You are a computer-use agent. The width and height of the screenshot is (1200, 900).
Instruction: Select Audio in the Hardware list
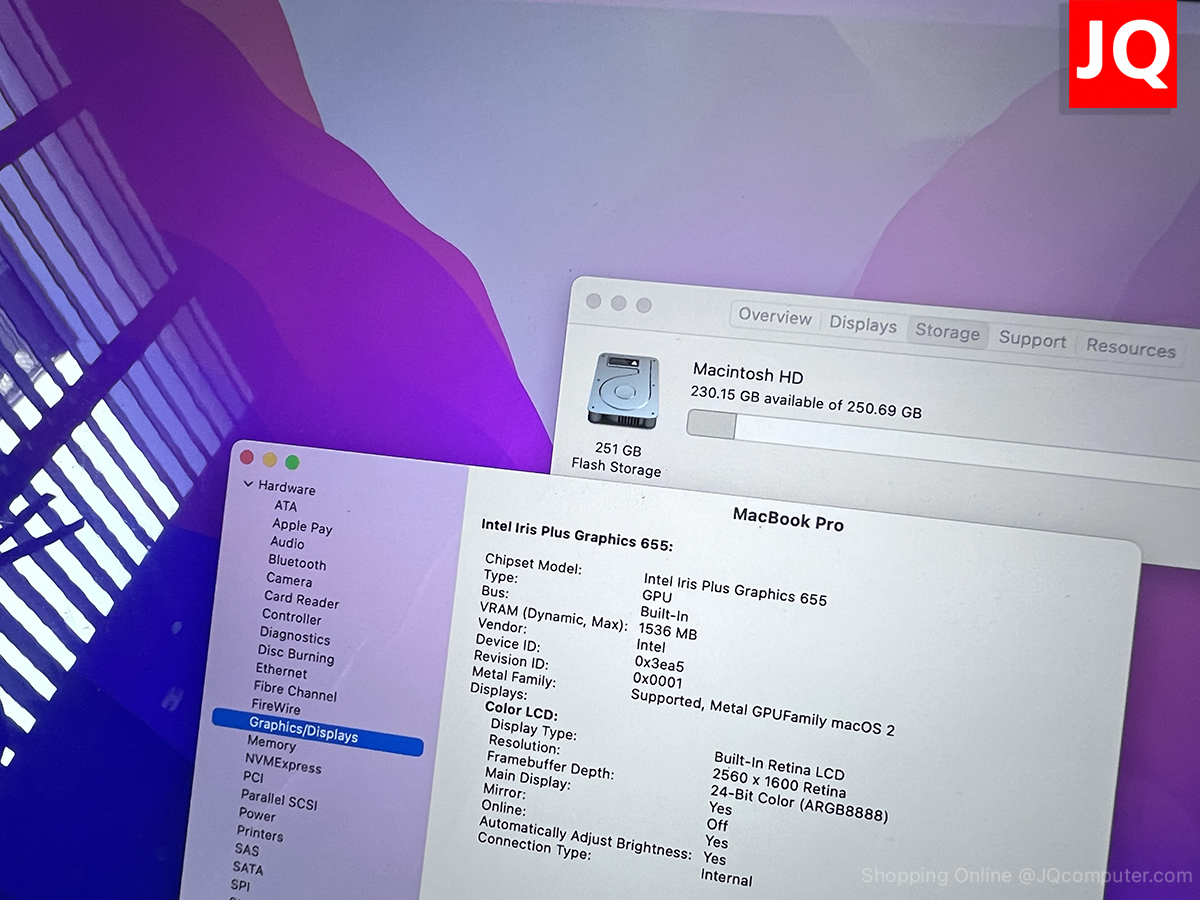[287, 543]
